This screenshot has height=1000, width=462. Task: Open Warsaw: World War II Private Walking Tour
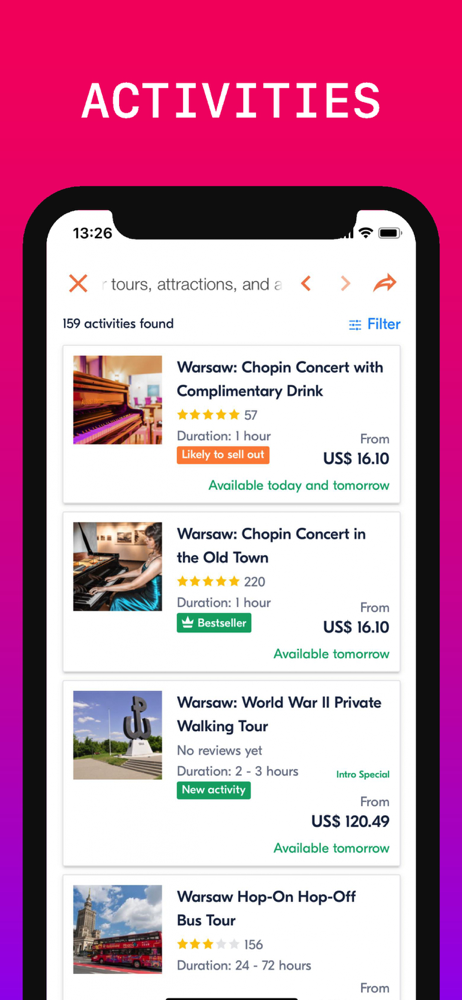tap(279, 714)
